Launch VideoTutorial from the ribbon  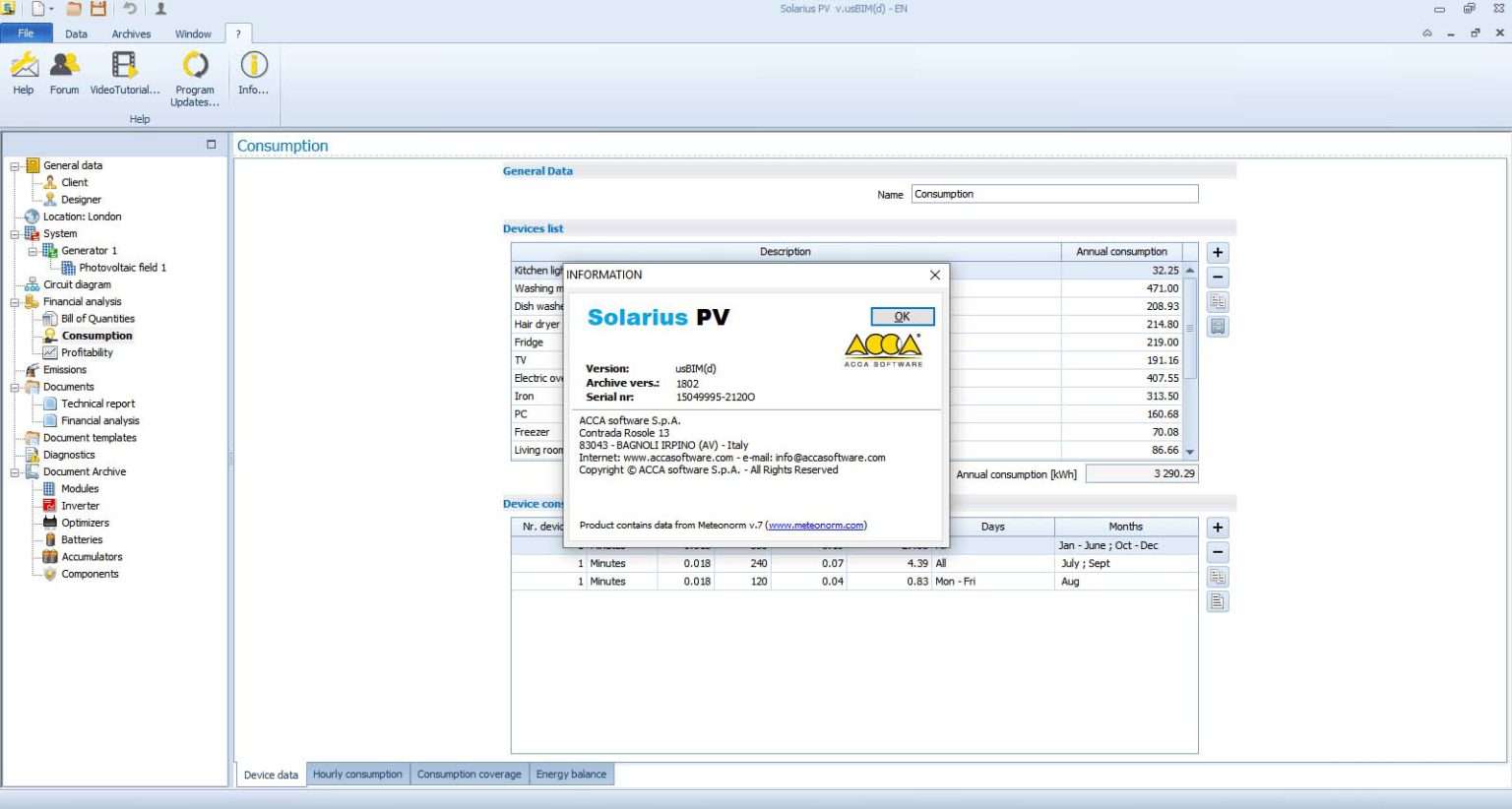(x=124, y=74)
